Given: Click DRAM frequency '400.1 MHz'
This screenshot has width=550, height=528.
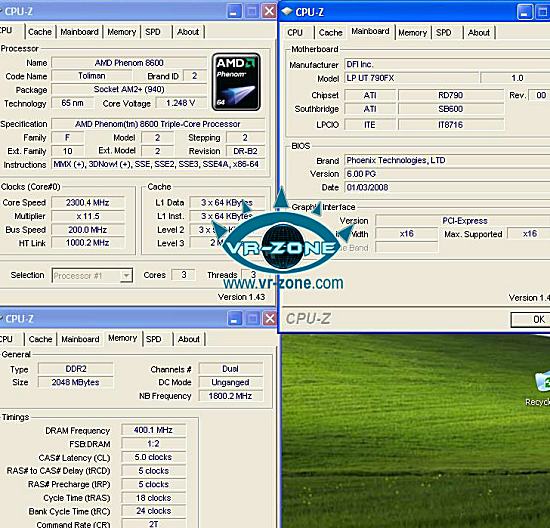Looking at the screenshot, I should pos(153,430).
